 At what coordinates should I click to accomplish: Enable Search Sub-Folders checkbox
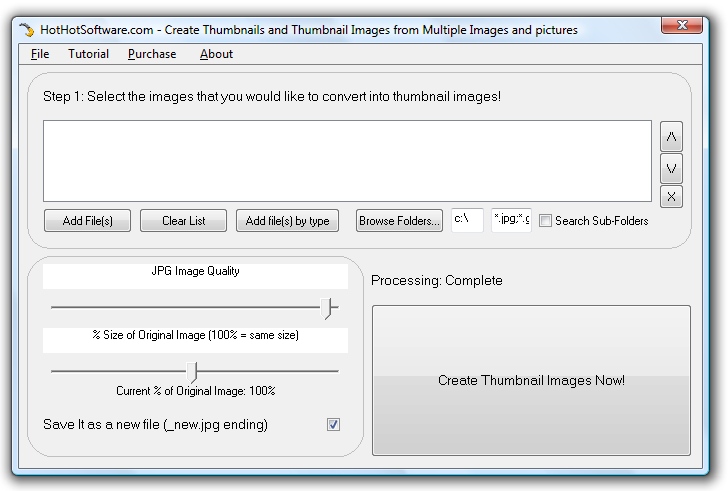tap(546, 220)
